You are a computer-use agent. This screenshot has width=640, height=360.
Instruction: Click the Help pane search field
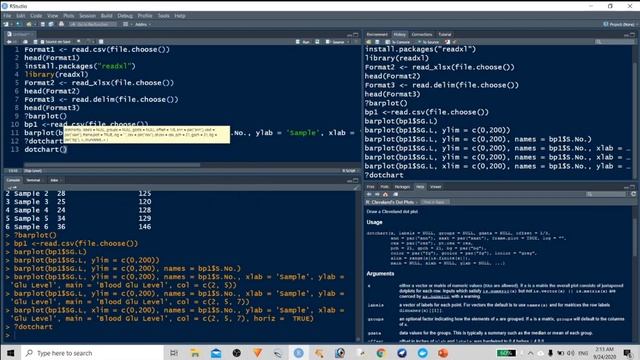click(606, 194)
